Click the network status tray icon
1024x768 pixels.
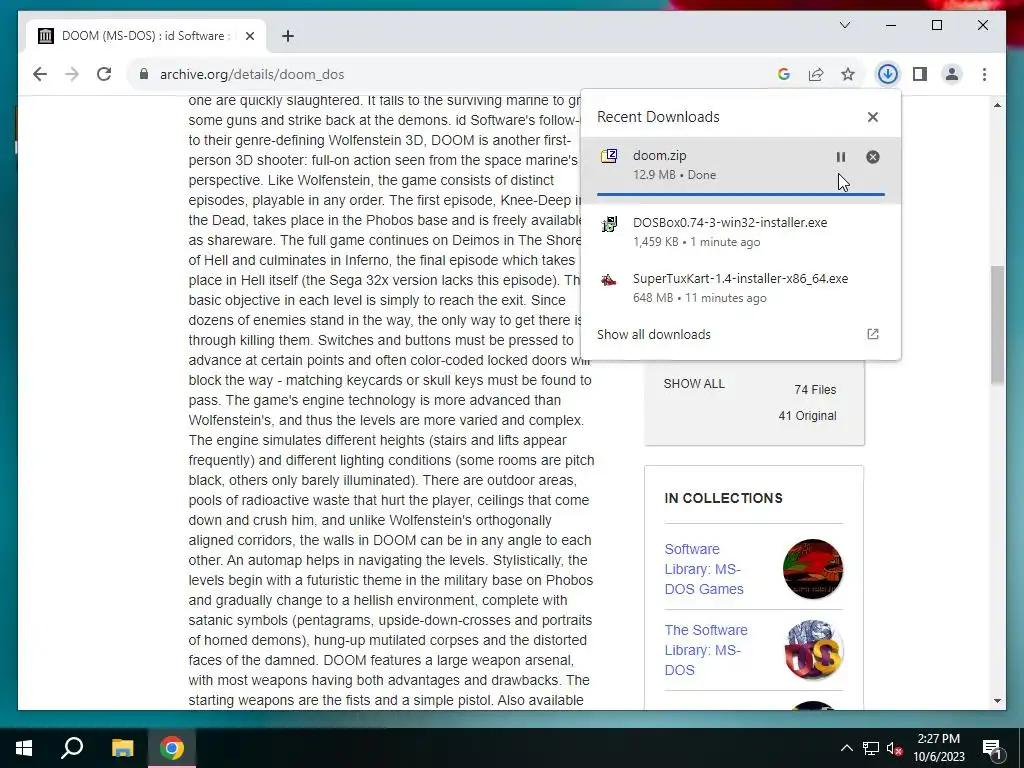pyautogui.click(x=871, y=748)
